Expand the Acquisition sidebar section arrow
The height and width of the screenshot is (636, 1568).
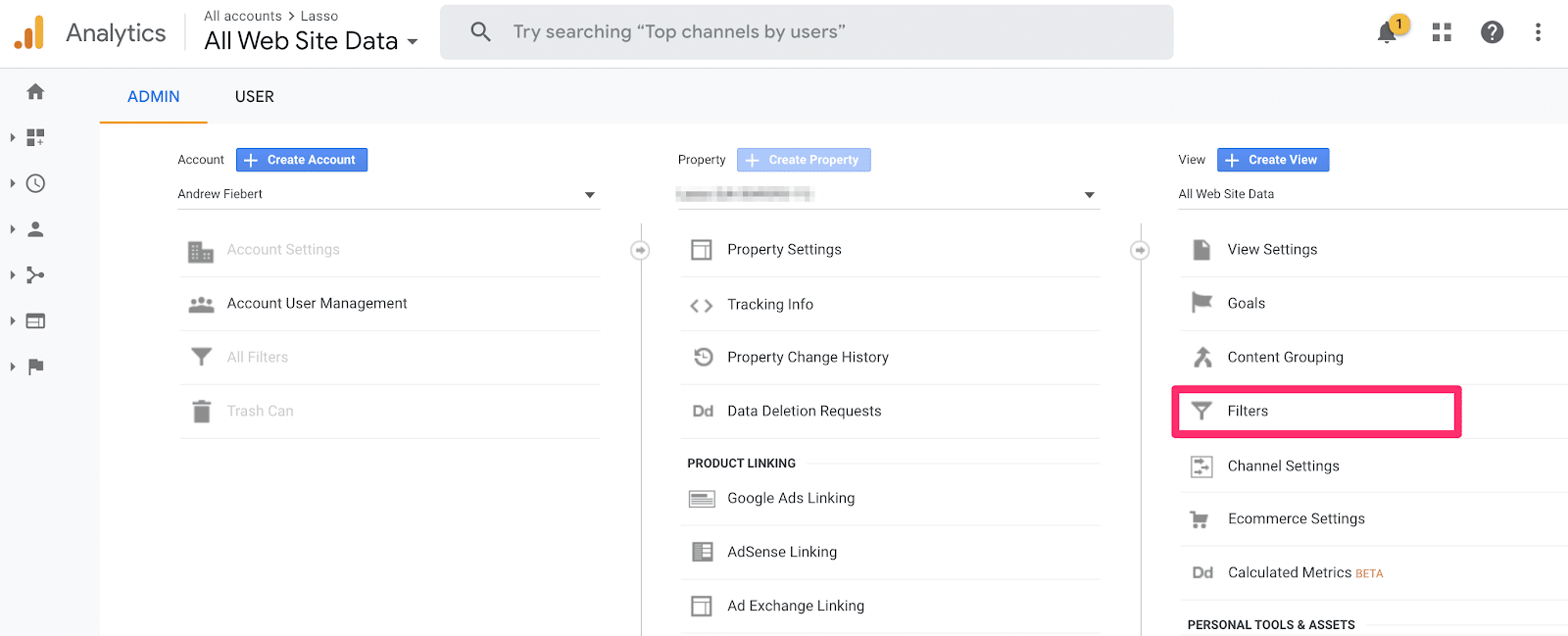point(12,275)
